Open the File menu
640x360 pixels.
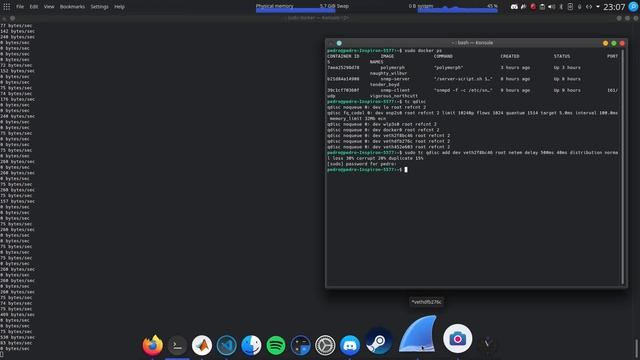(x=20, y=7)
